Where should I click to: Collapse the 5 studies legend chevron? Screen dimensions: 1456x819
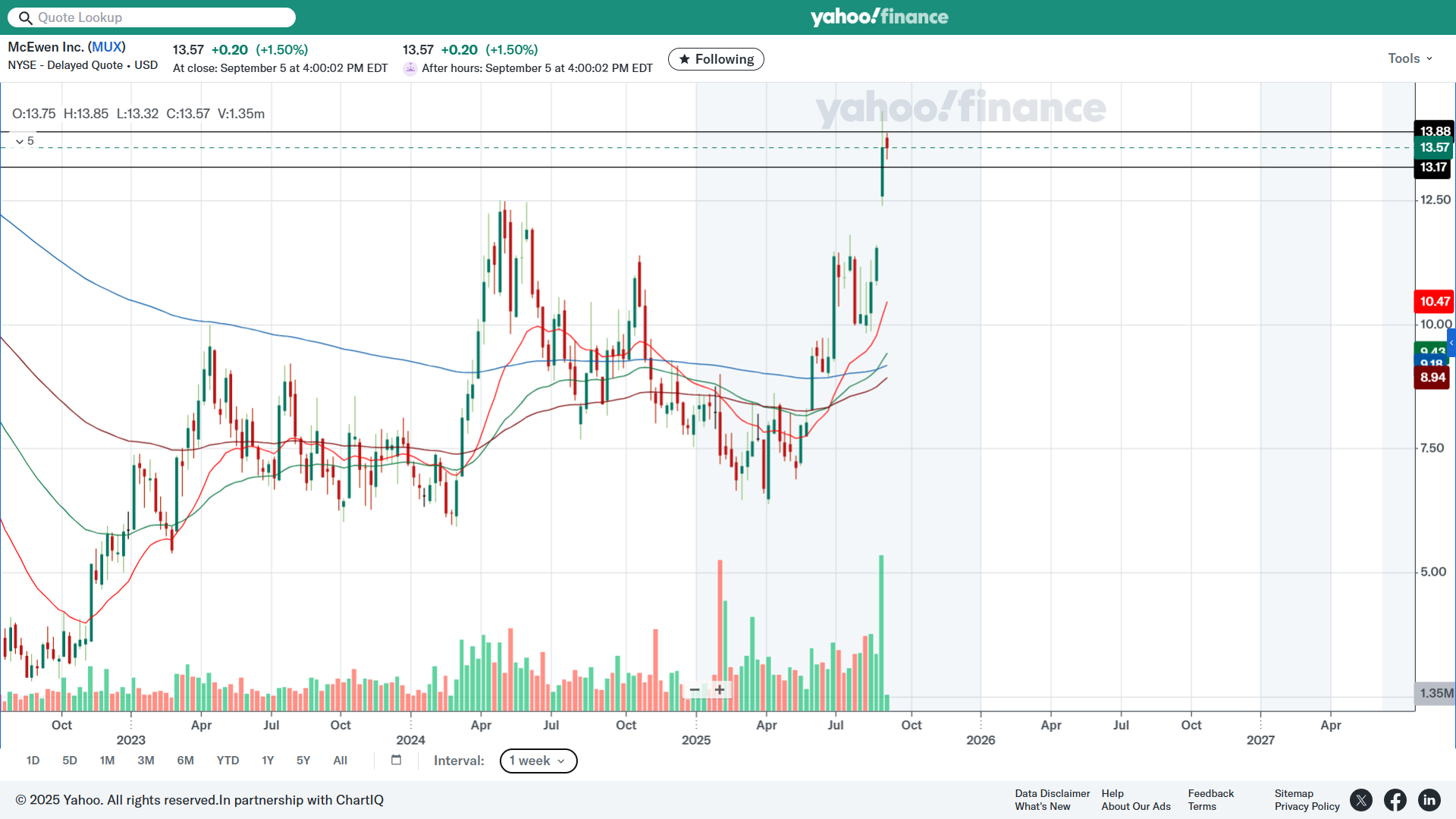pyautogui.click(x=20, y=142)
